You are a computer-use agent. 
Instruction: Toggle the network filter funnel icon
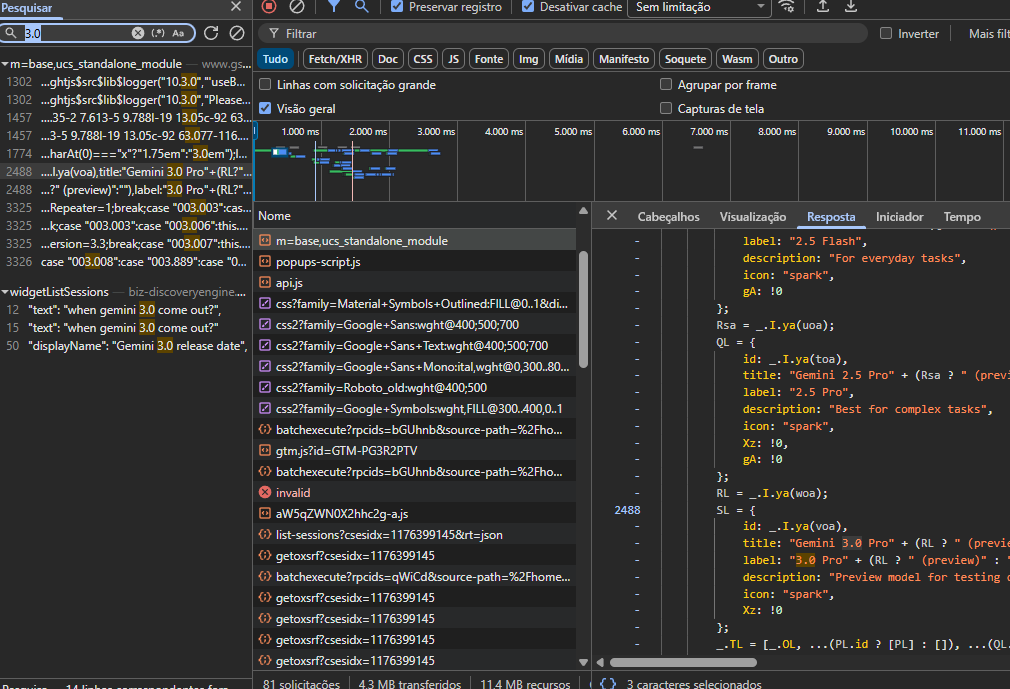tap(333, 7)
